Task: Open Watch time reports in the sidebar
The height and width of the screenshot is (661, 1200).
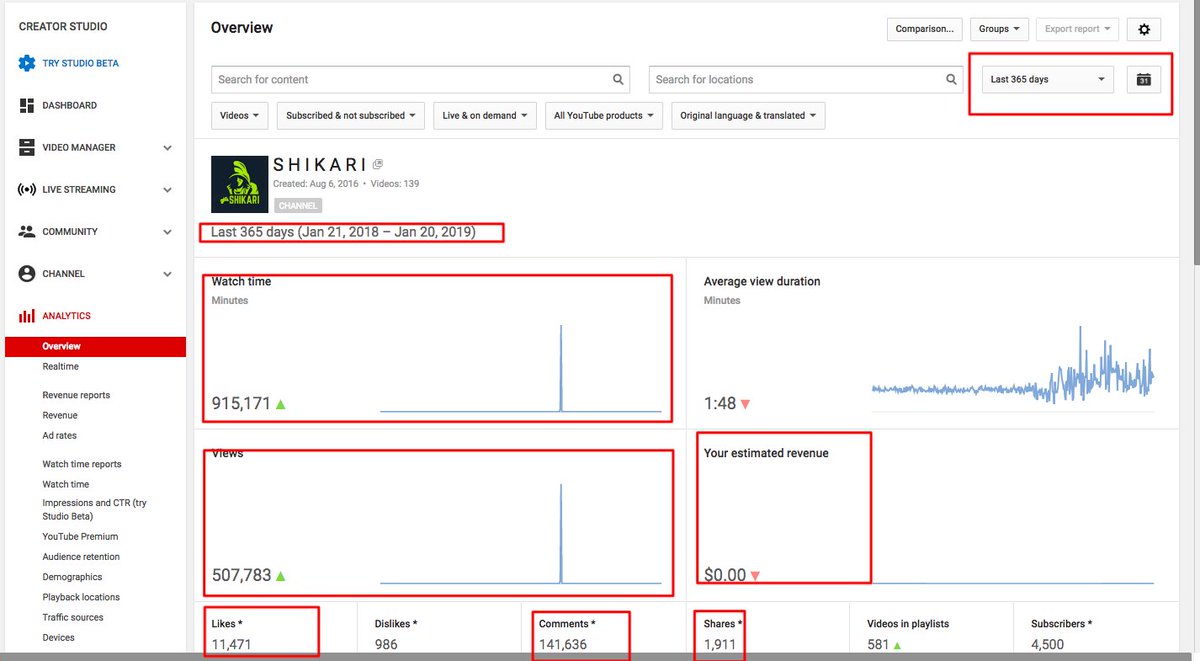Action: click(82, 464)
